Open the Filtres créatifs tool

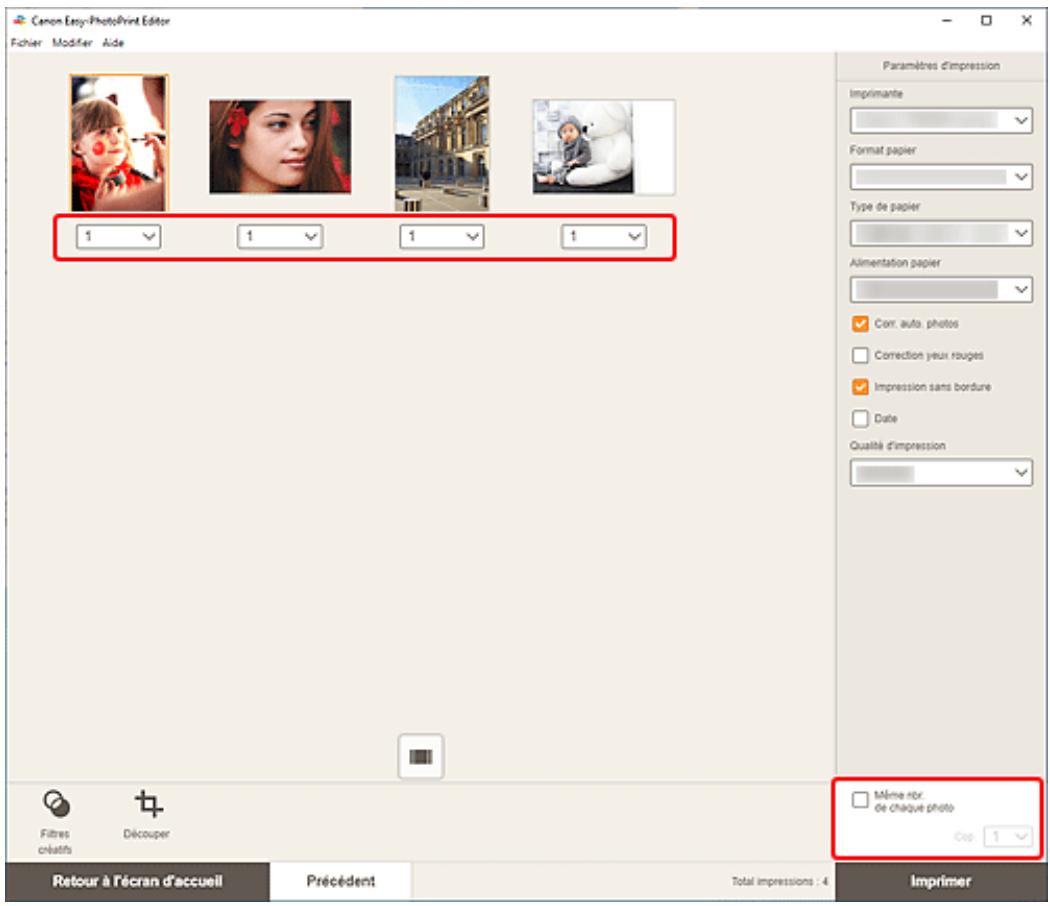click(x=56, y=820)
